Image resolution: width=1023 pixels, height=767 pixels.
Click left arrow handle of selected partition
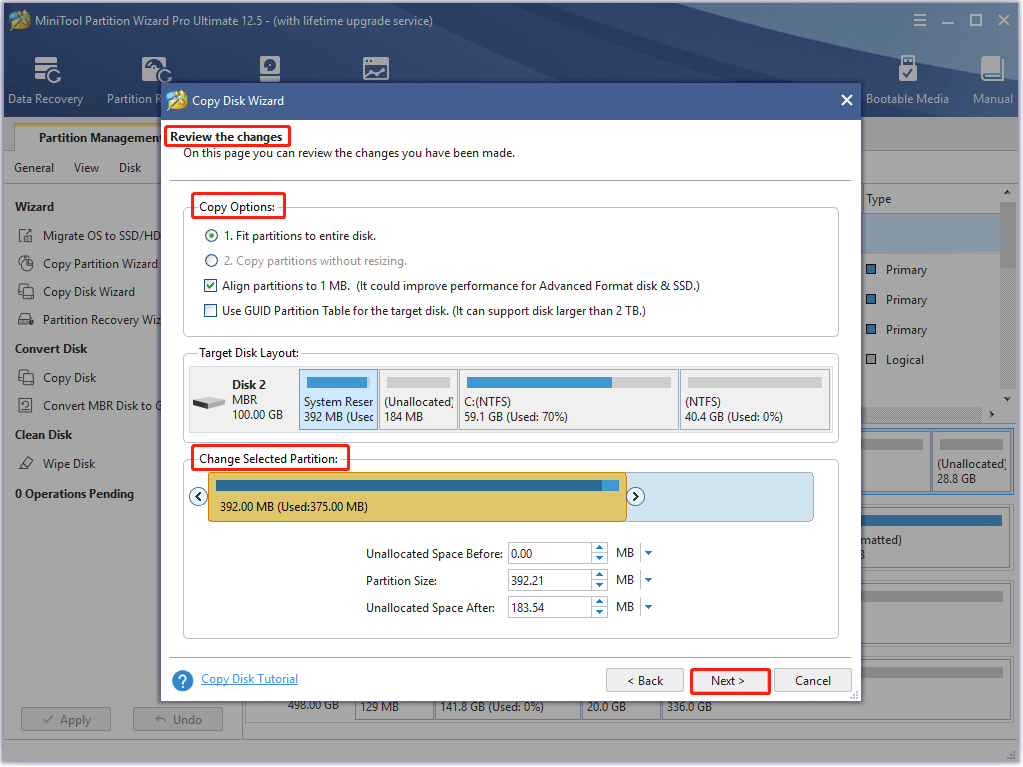(198, 497)
